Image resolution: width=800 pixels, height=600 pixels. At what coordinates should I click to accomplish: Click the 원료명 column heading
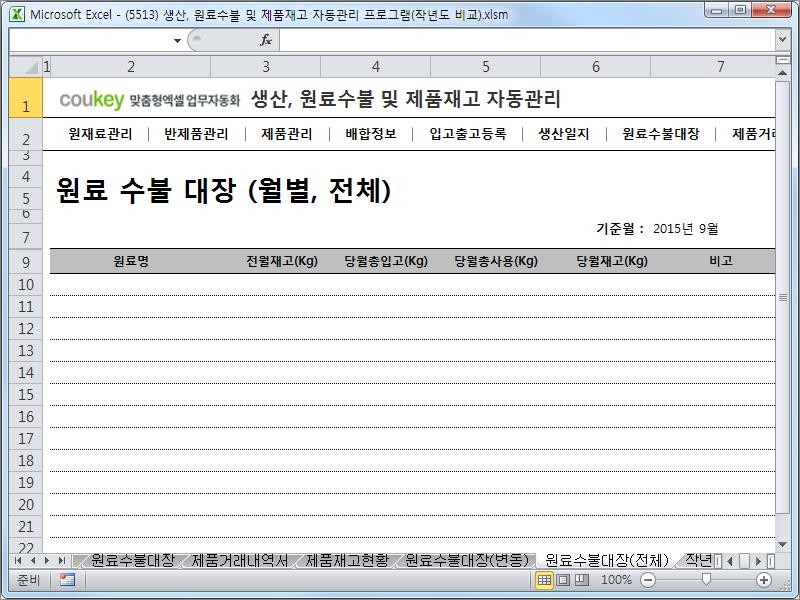tap(131, 261)
